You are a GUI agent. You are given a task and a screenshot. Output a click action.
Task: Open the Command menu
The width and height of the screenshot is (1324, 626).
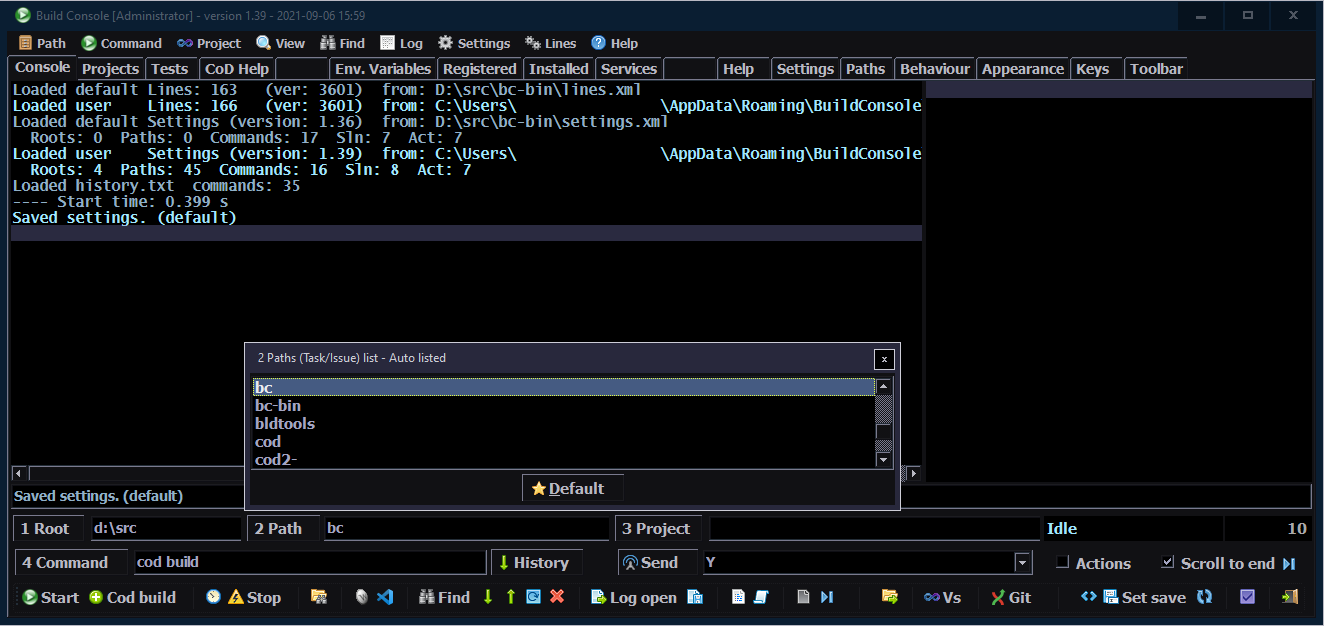(122, 43)
